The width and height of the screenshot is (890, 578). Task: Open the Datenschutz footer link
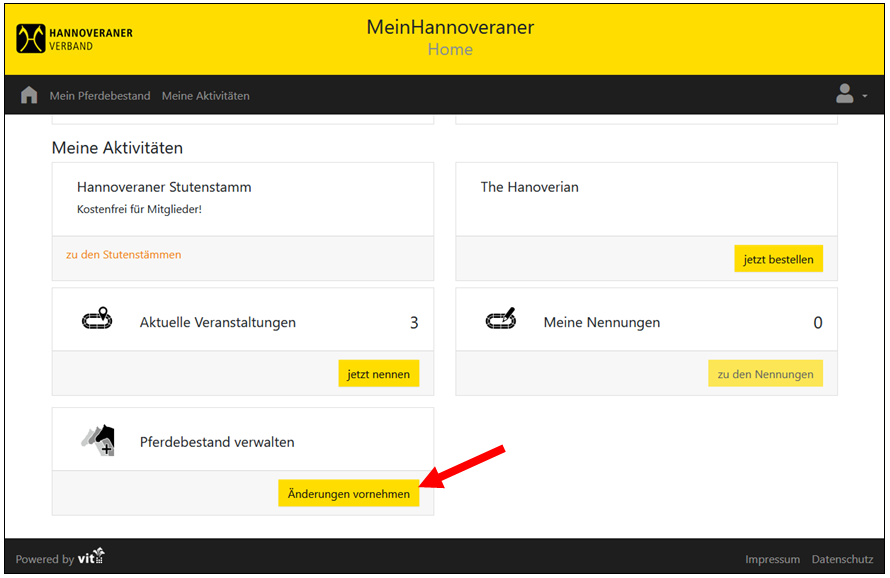842,559
